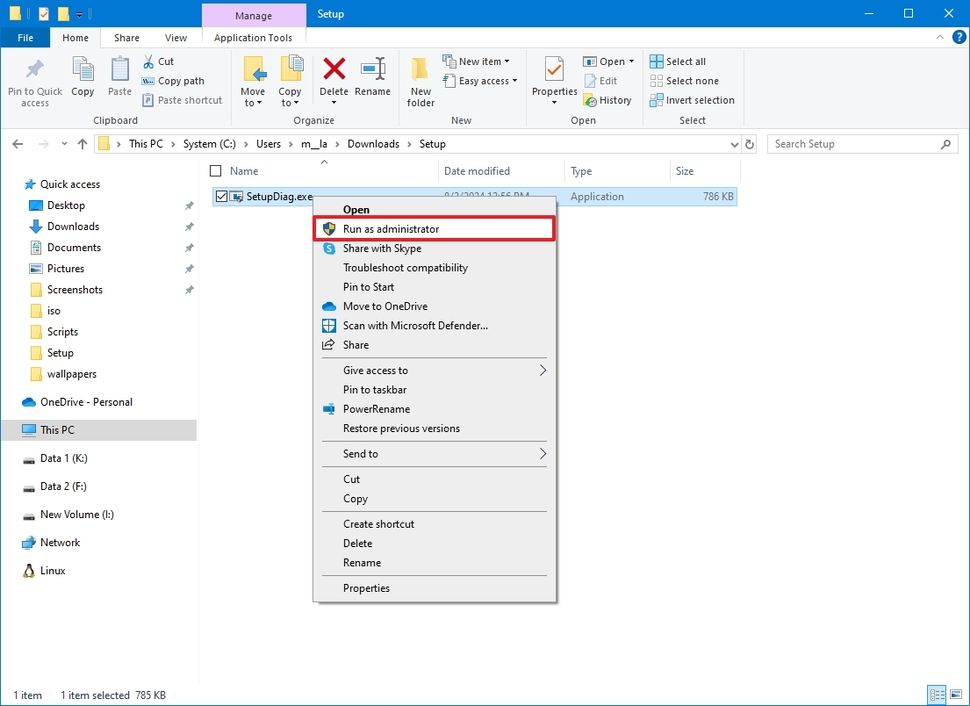
Task: Open file Properties using the ribbon icon
Action: pos(553,80)
